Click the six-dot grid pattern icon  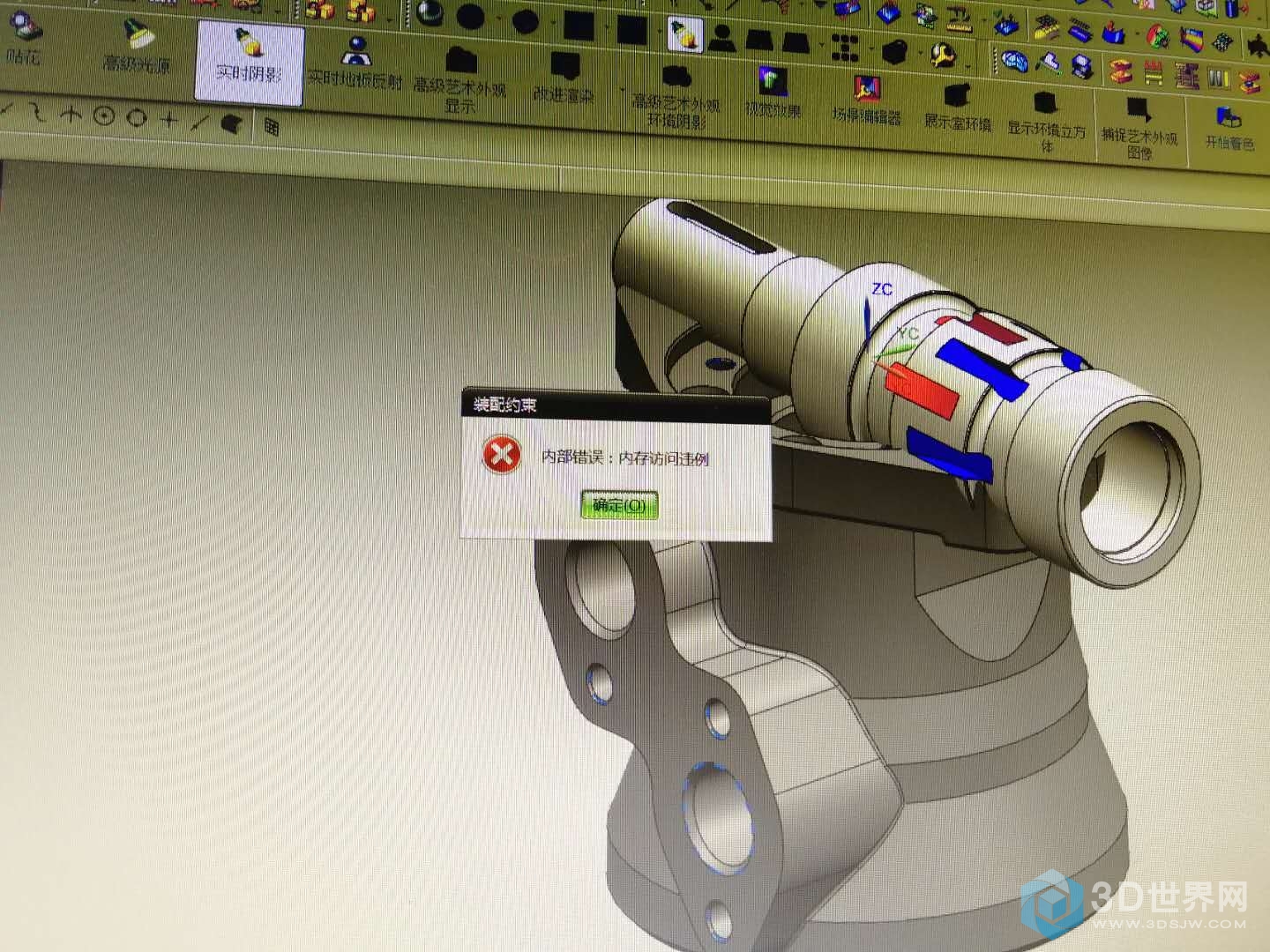point(845,47)
